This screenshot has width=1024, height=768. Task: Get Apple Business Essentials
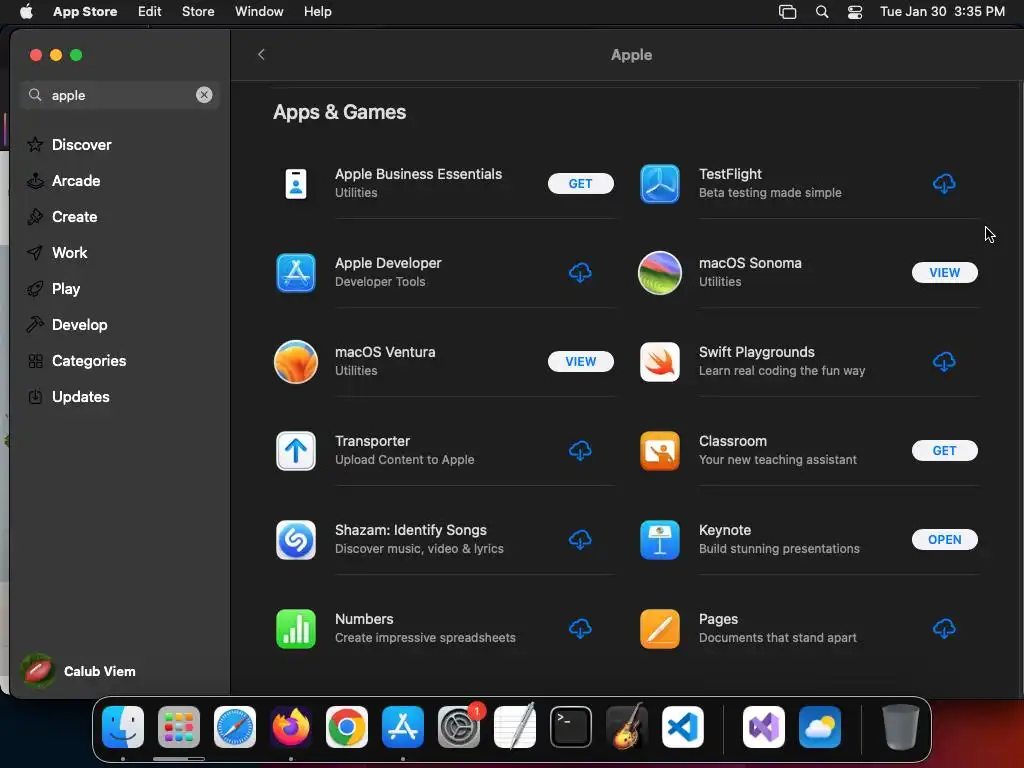(x=581, y=184)
